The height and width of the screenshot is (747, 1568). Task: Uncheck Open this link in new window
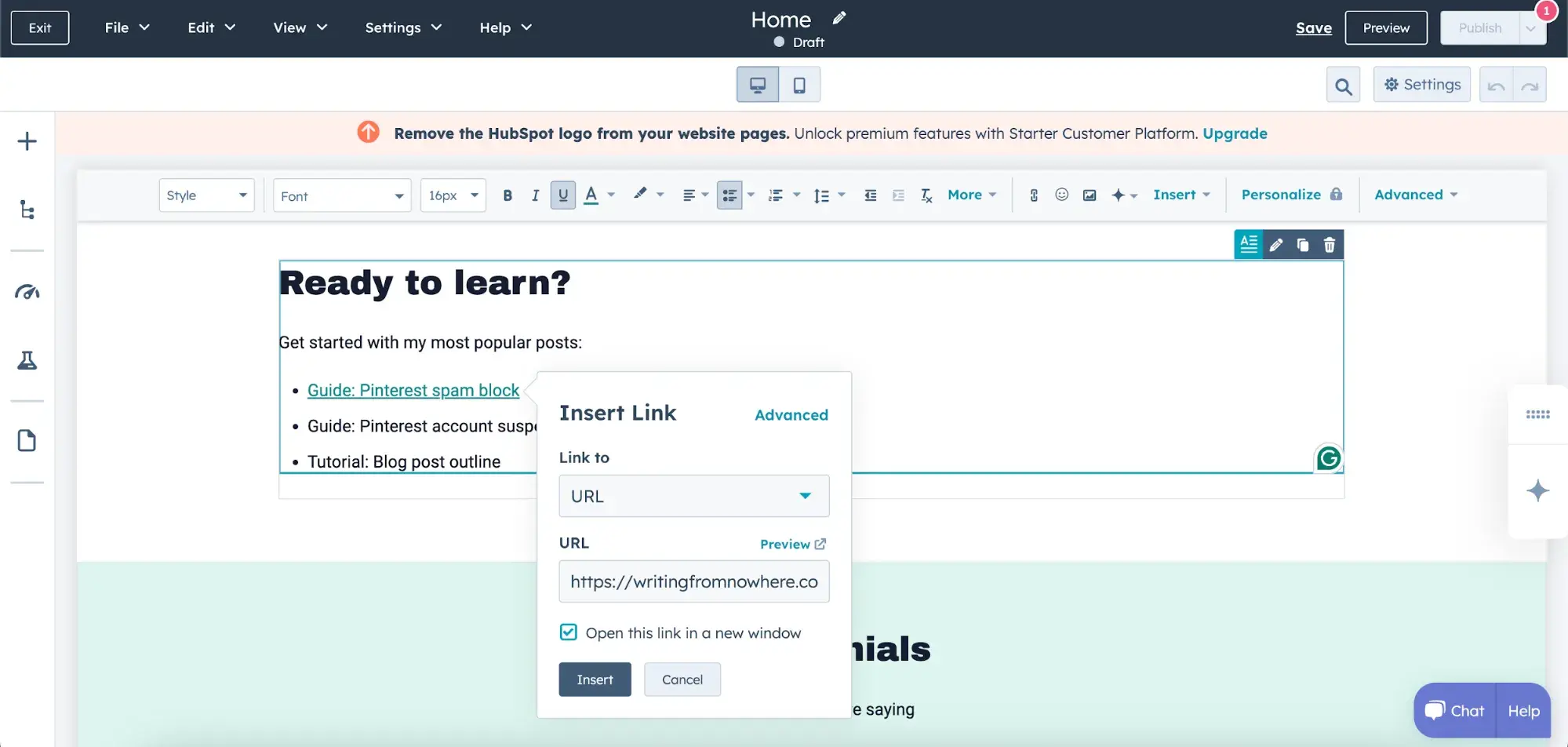[x=569, y=632]
